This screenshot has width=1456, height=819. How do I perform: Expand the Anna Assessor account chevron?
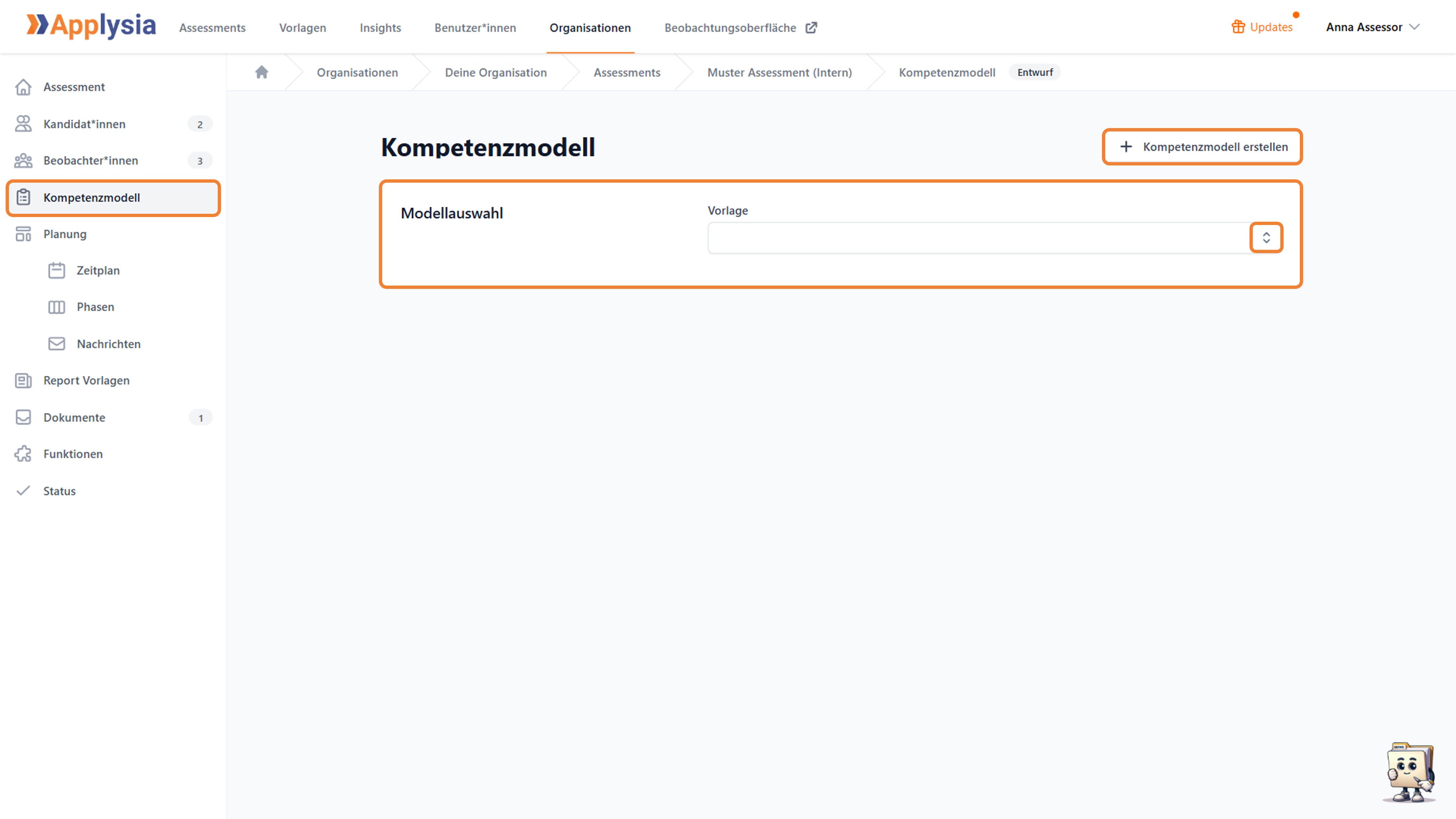tap(1414, 27)
